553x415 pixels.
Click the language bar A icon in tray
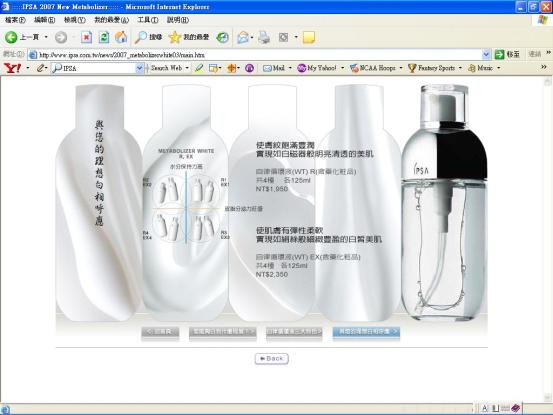click(485, 408)
